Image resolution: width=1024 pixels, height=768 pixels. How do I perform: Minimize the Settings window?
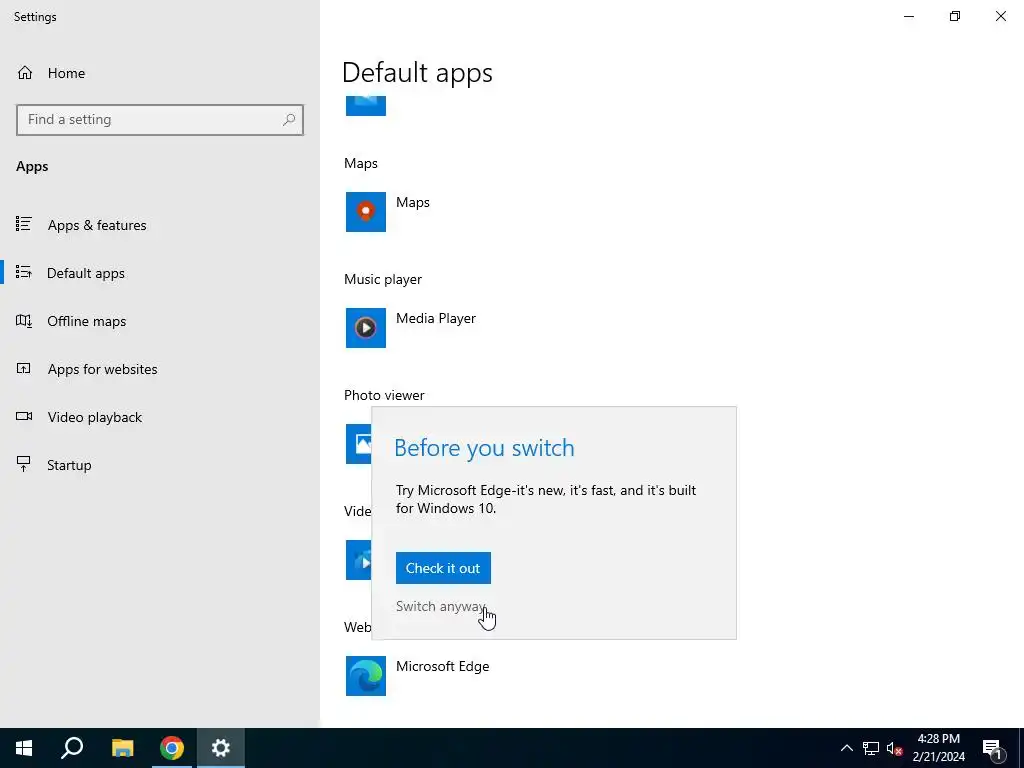[908, 16]
